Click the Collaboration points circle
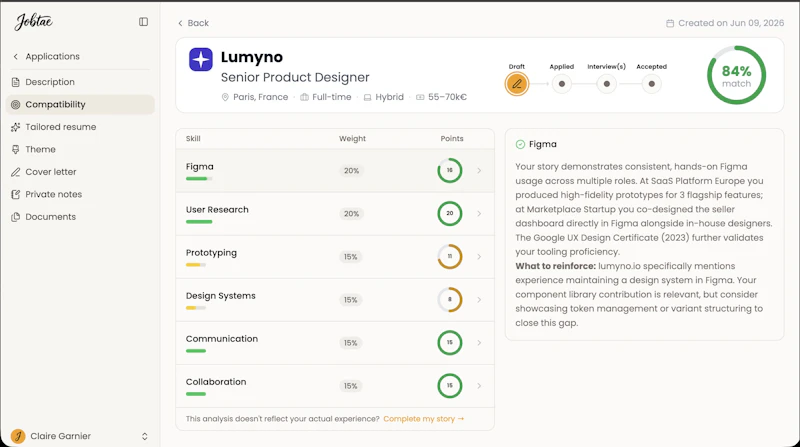This screenshot has height=447, width=800. pyautogui.click(x=449, y=386)
